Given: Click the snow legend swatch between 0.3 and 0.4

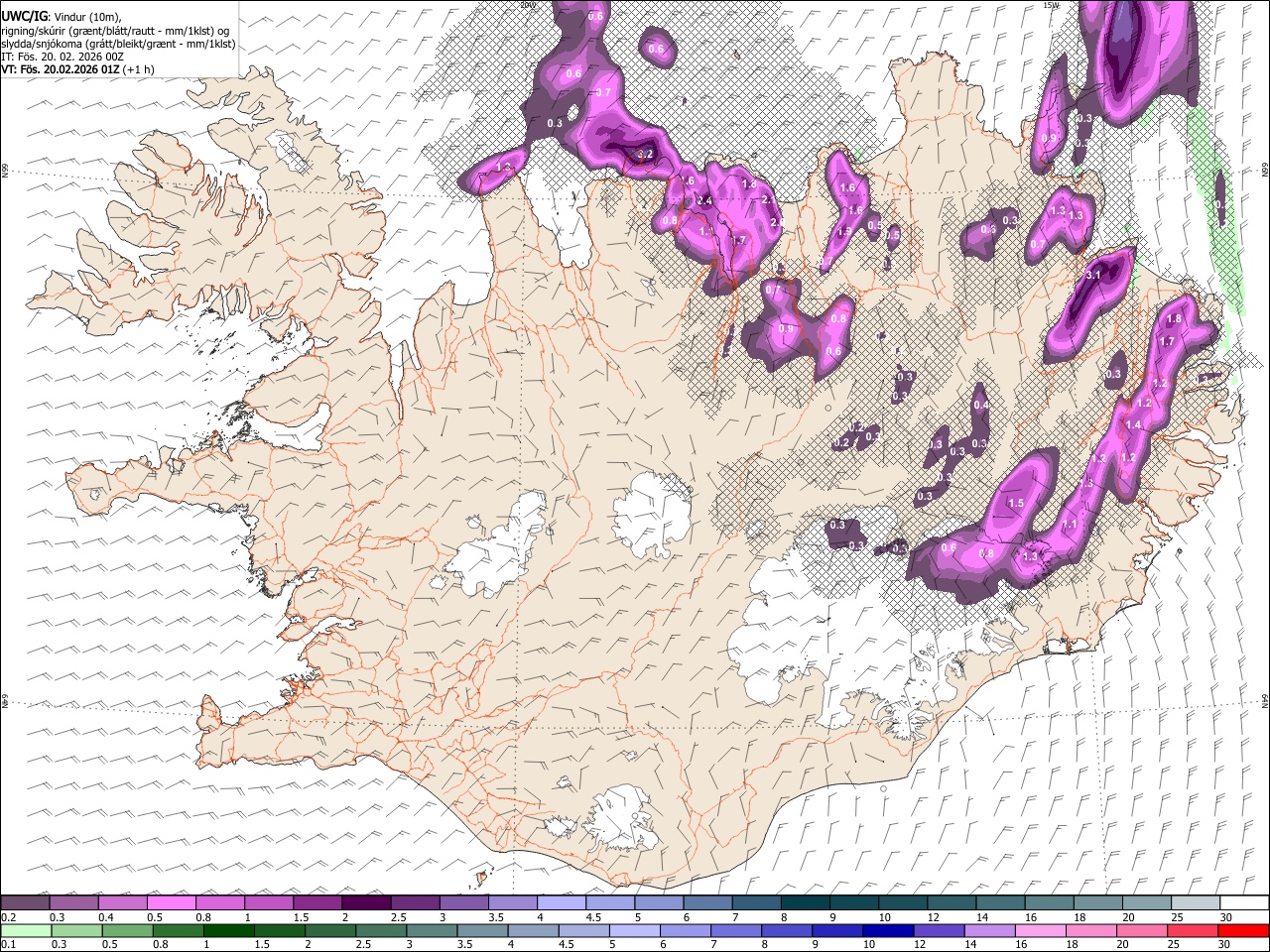Looking at the screenshot, I should click(x=73, y=903).
